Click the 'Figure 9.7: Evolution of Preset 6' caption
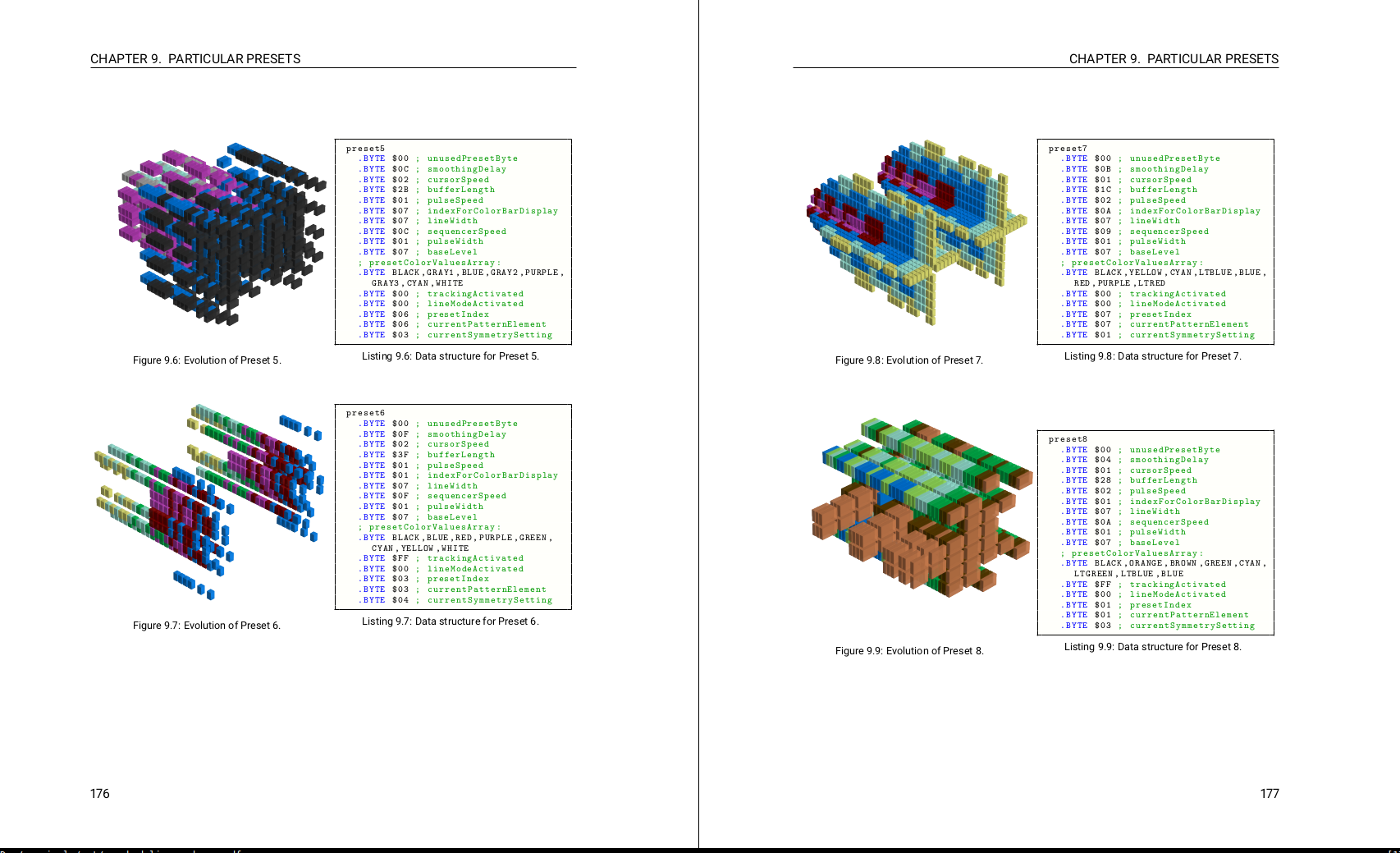The height and width of the screenshot is (853, 1400). 207,626
